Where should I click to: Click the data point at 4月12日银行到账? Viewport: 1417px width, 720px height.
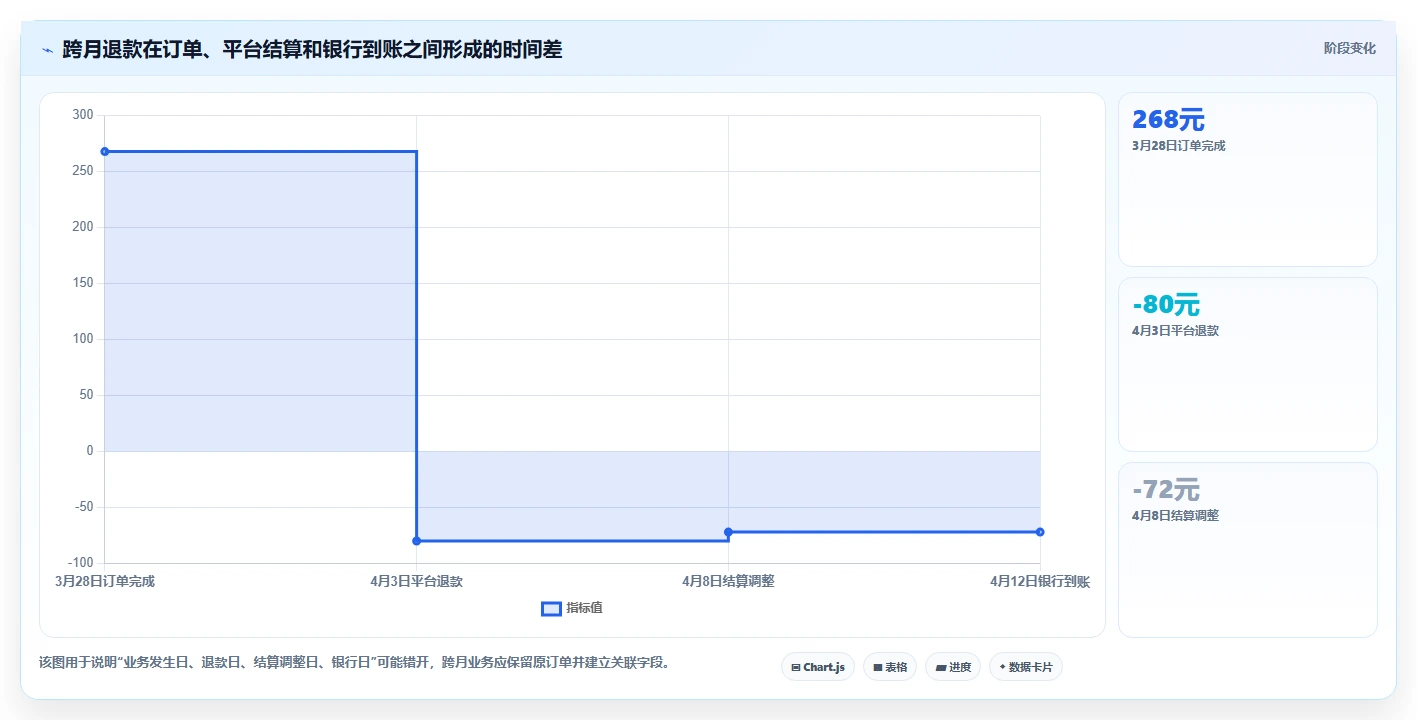tap(1040, 532)
